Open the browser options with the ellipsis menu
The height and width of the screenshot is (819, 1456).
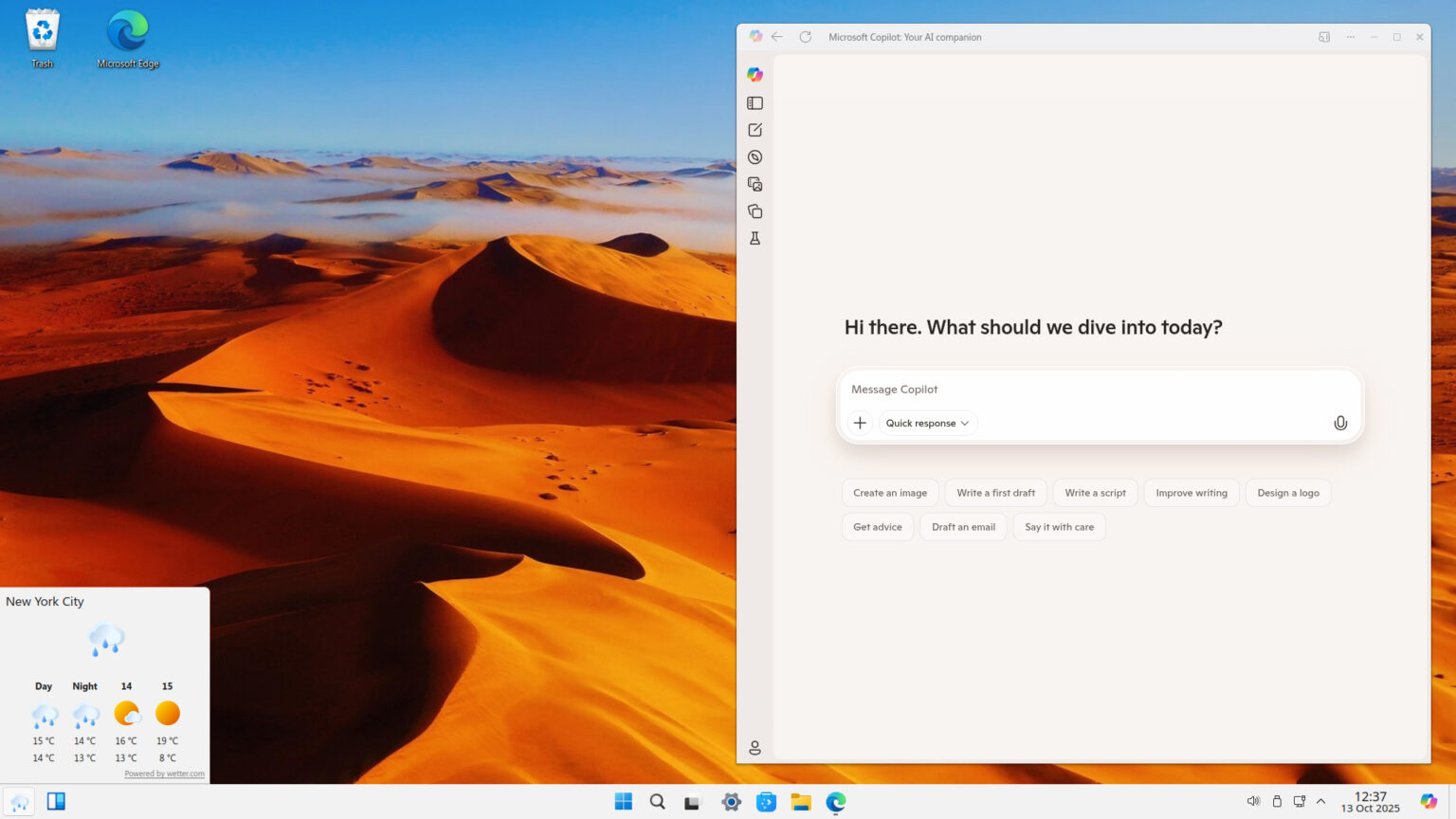[1350, 37]
